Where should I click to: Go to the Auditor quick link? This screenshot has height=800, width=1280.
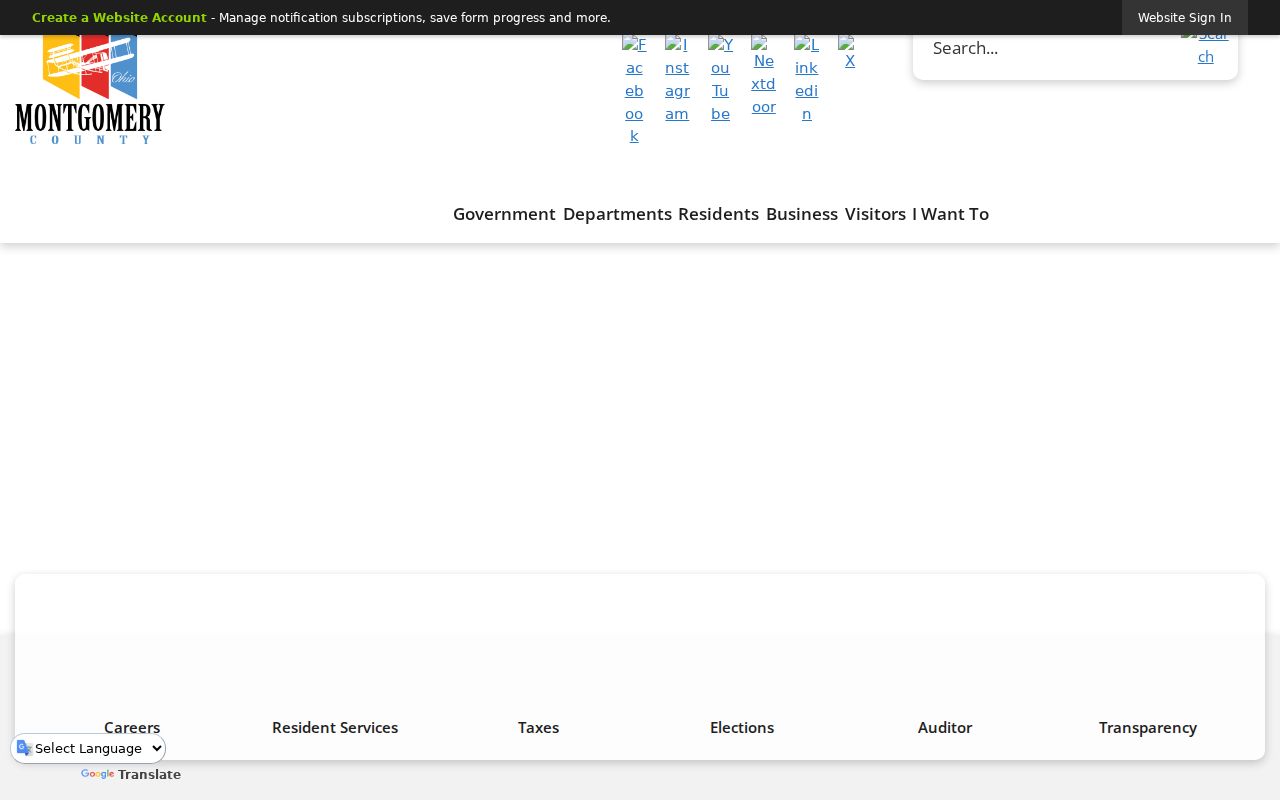945,727
